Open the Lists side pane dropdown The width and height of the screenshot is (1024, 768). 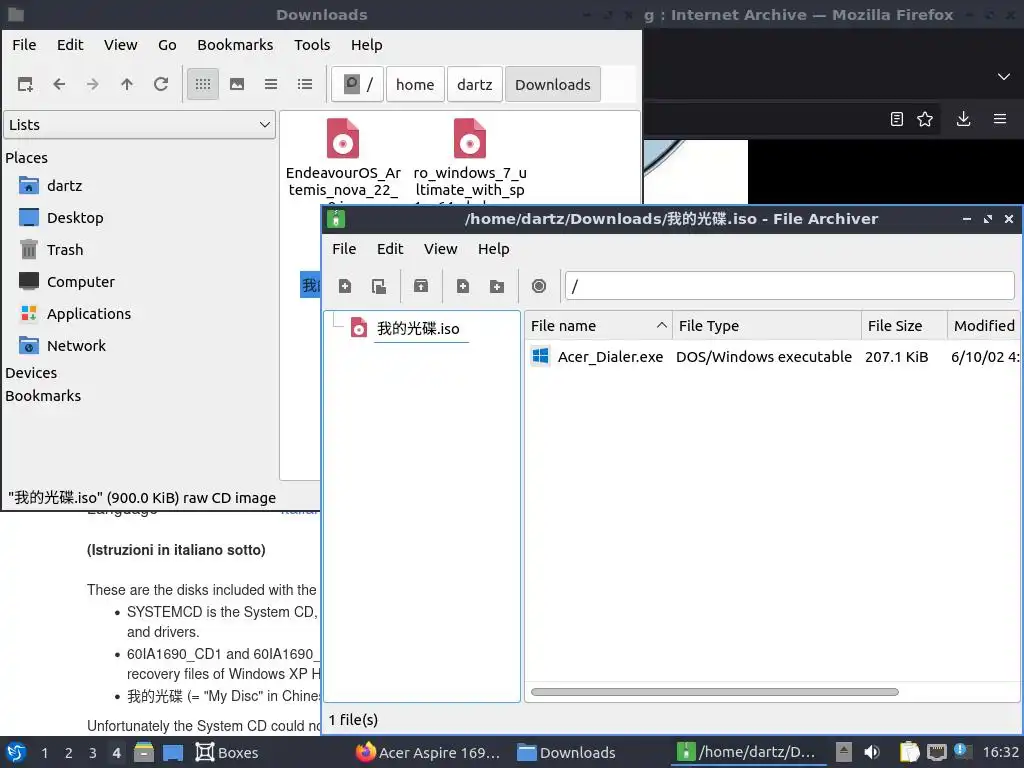click(139, 125)
